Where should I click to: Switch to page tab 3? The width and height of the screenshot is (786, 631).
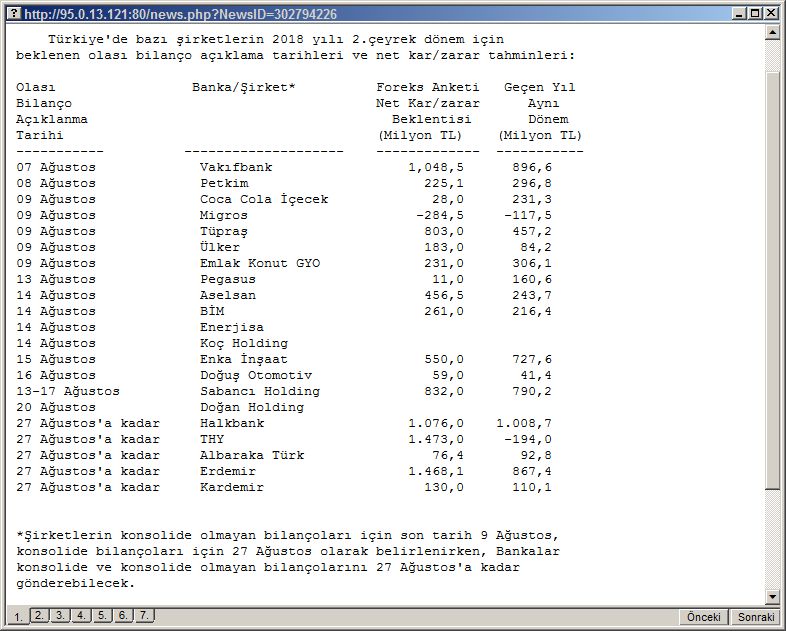click(x=60, y=615)
